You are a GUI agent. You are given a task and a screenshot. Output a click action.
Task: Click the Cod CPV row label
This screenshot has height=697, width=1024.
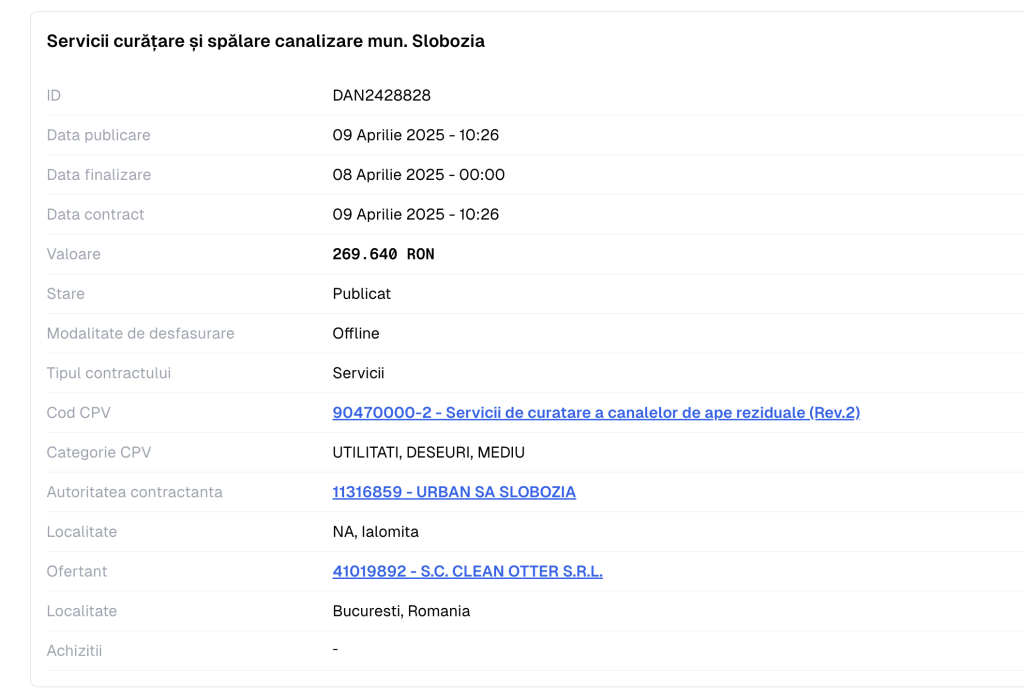[x=78, y=412]
